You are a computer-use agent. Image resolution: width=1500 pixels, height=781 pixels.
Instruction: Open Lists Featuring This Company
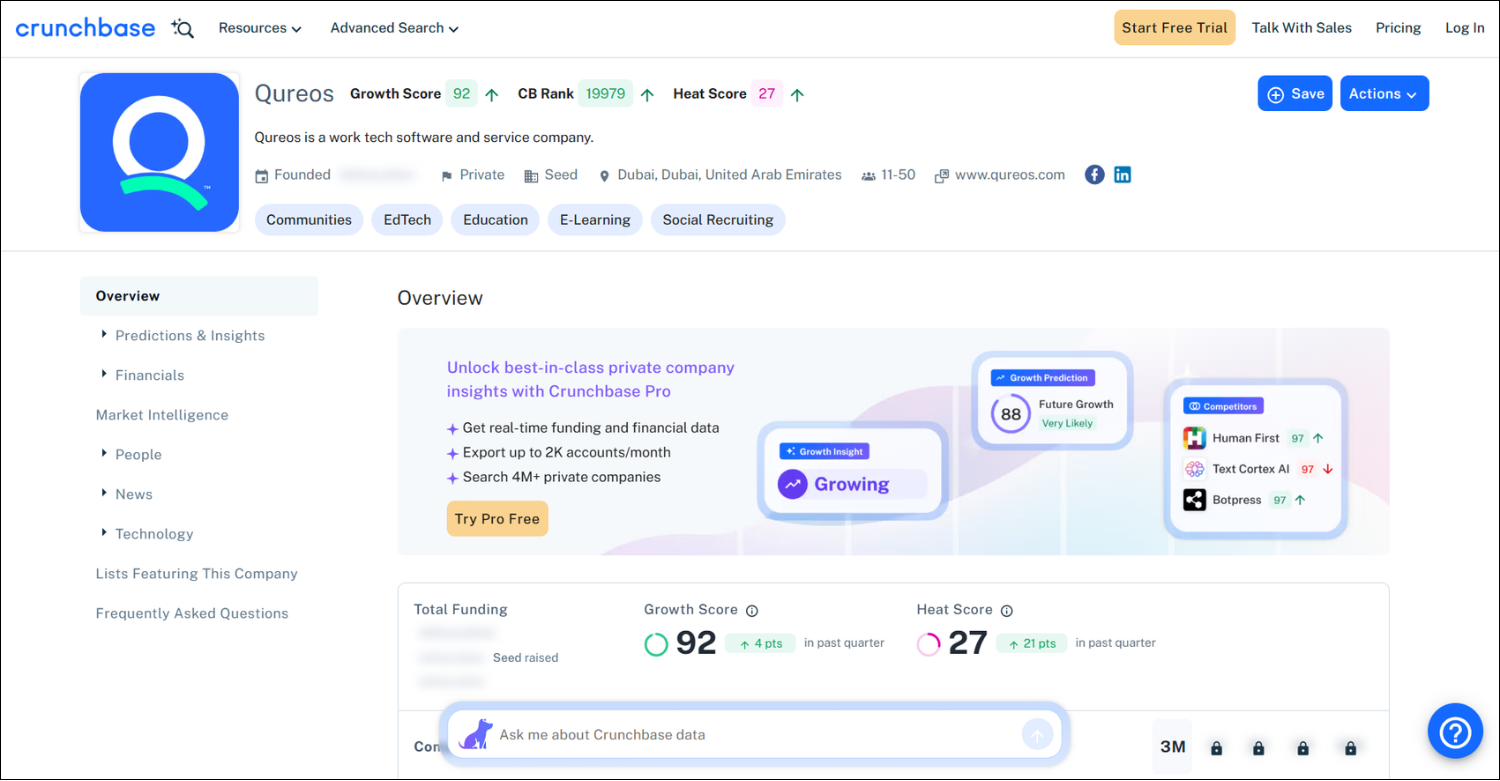[197, 574]
